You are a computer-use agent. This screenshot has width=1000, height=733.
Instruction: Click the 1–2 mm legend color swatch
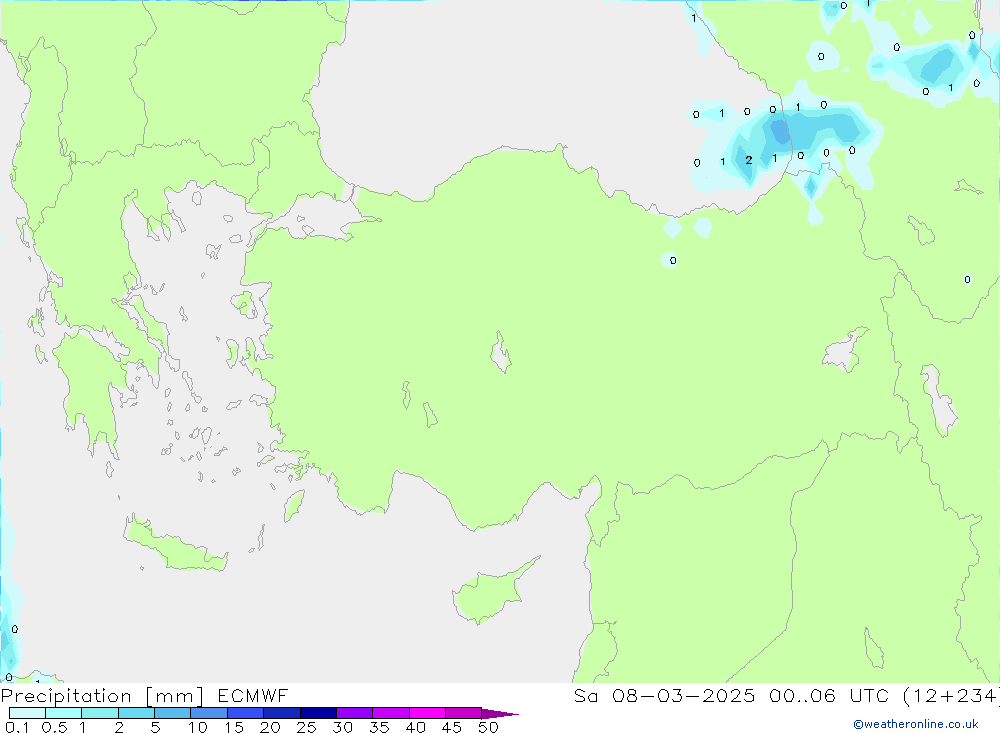[x=100, y=713]
